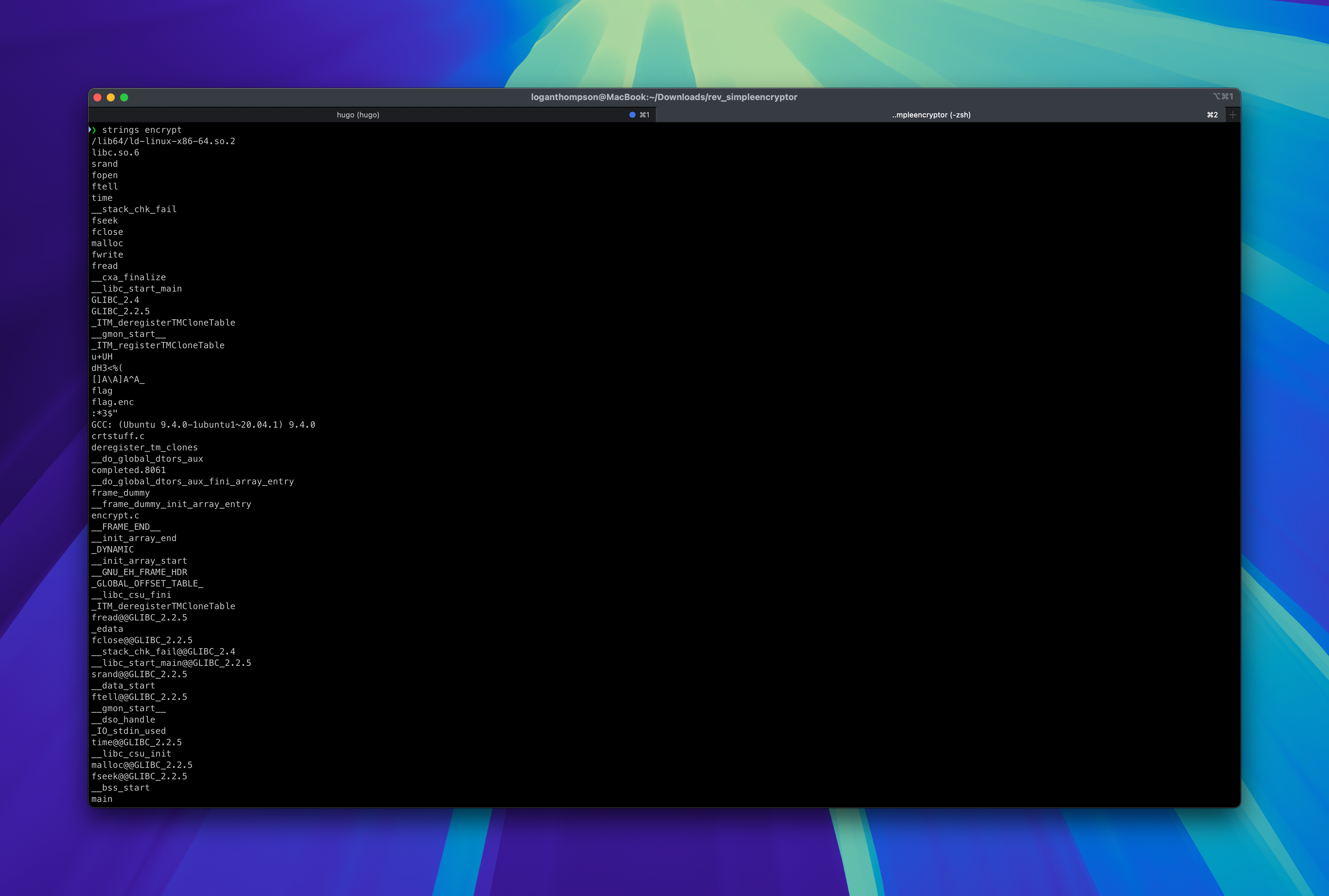The width and height of the screenshot is (1329, 896).
Task: Click the '_IO_stdin_used' line
Action: pyautogui.click(x=128, y=731)
